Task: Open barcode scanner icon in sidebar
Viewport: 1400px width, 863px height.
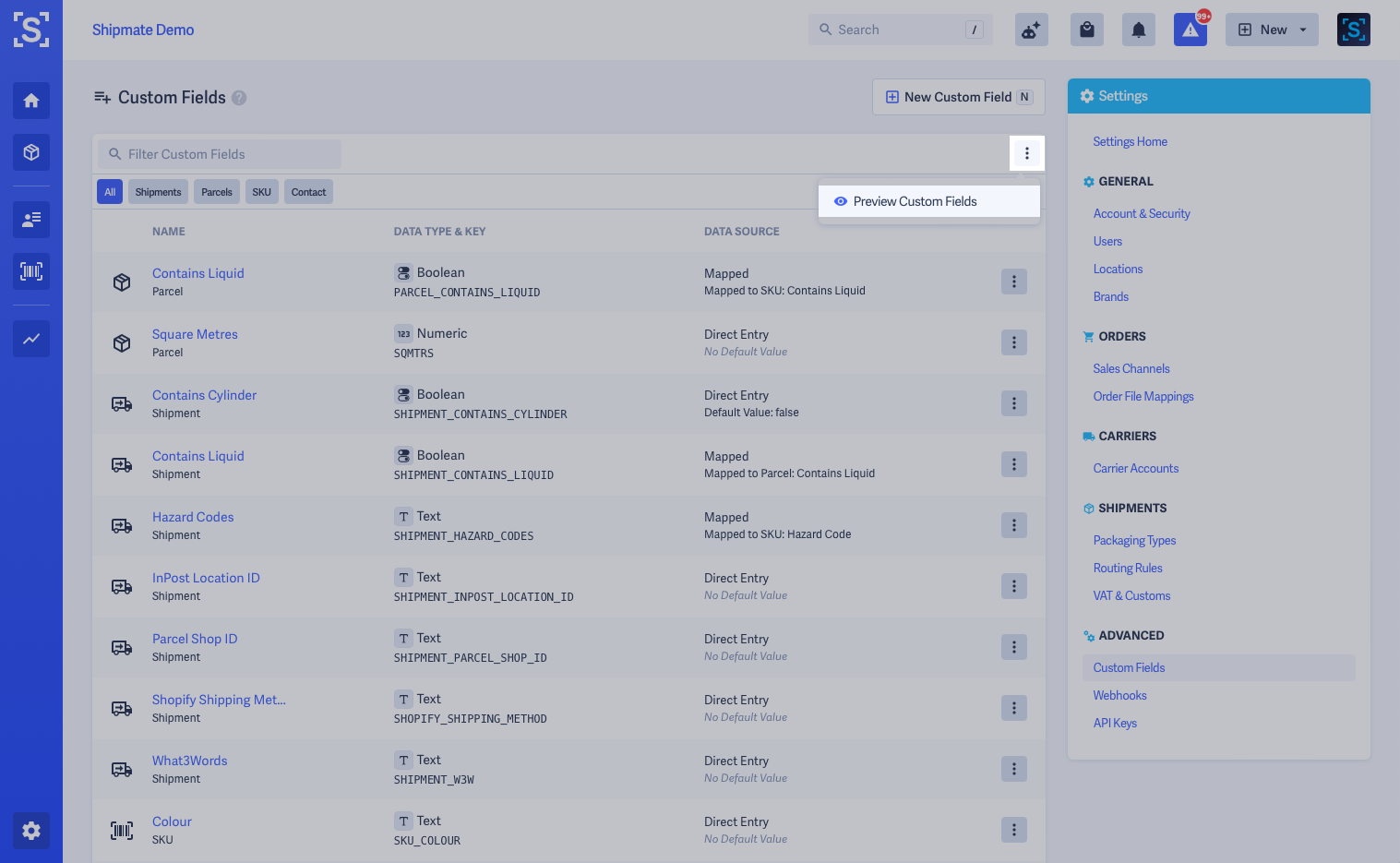Action: [x=31, y=271]
